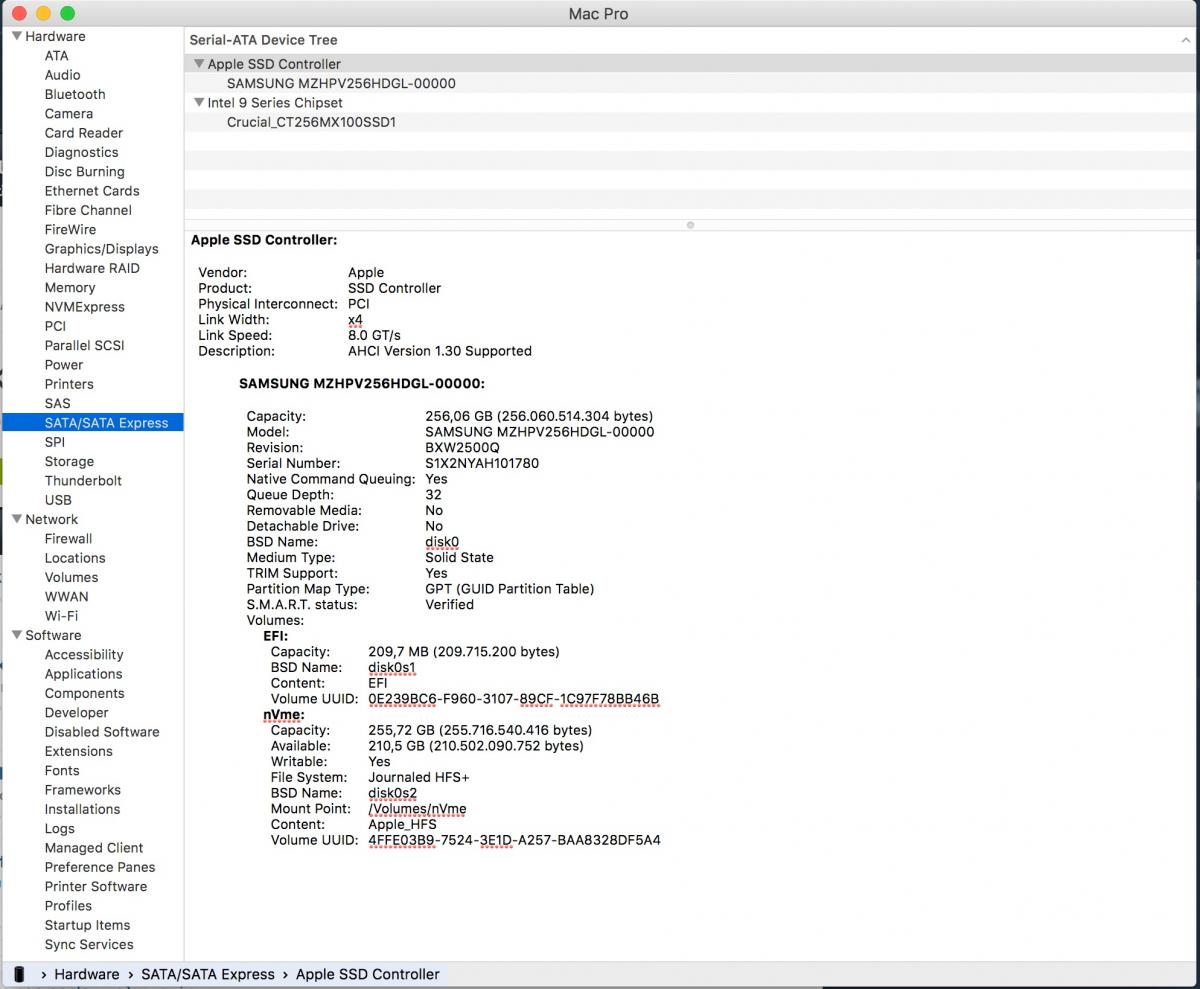Collapse the Apple SSD Controller tree node

199,64
